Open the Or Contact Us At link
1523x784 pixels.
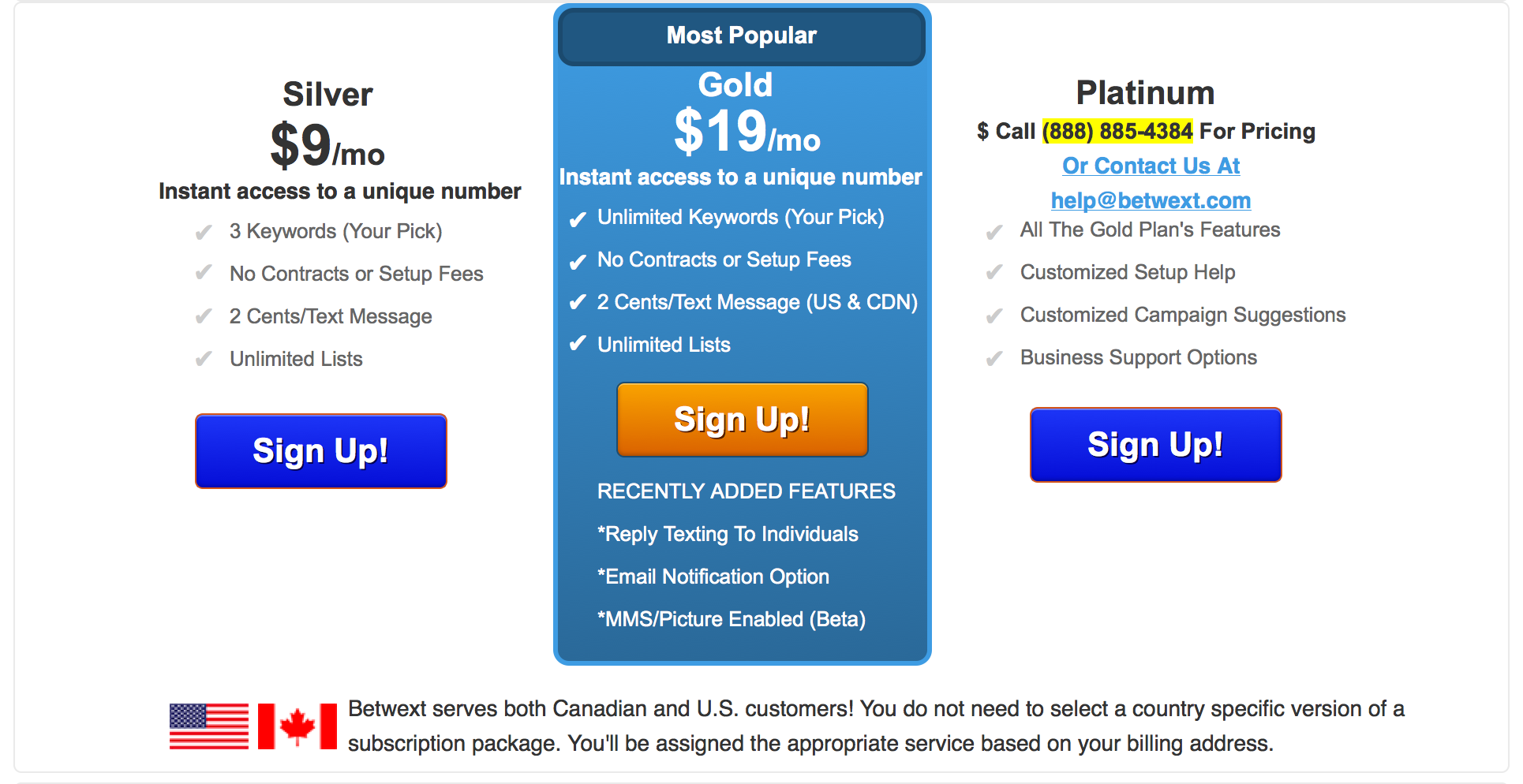pyautogui.click(x=1151, y=166)
